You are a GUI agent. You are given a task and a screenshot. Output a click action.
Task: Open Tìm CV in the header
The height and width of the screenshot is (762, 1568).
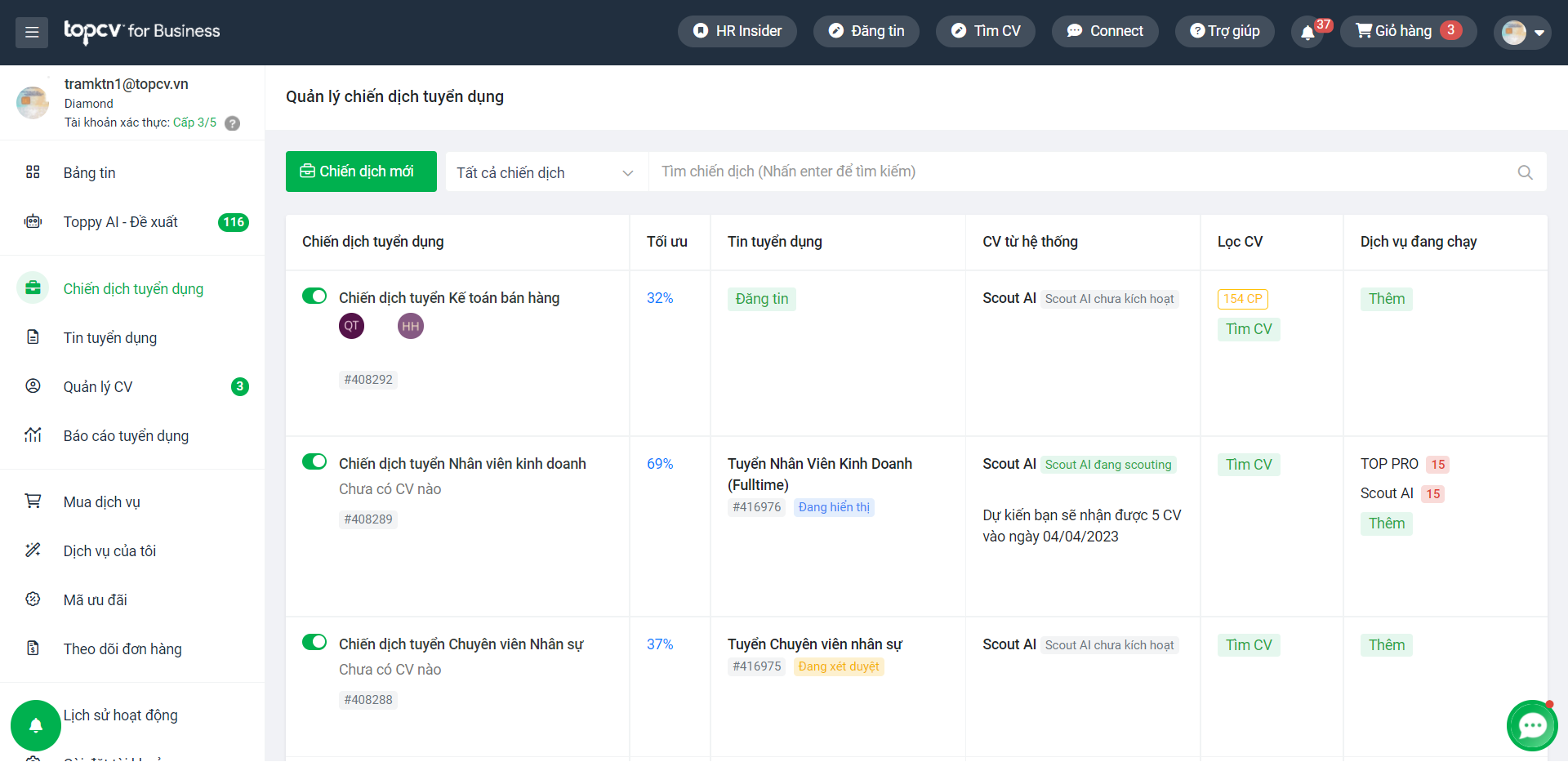pos(986,31)
